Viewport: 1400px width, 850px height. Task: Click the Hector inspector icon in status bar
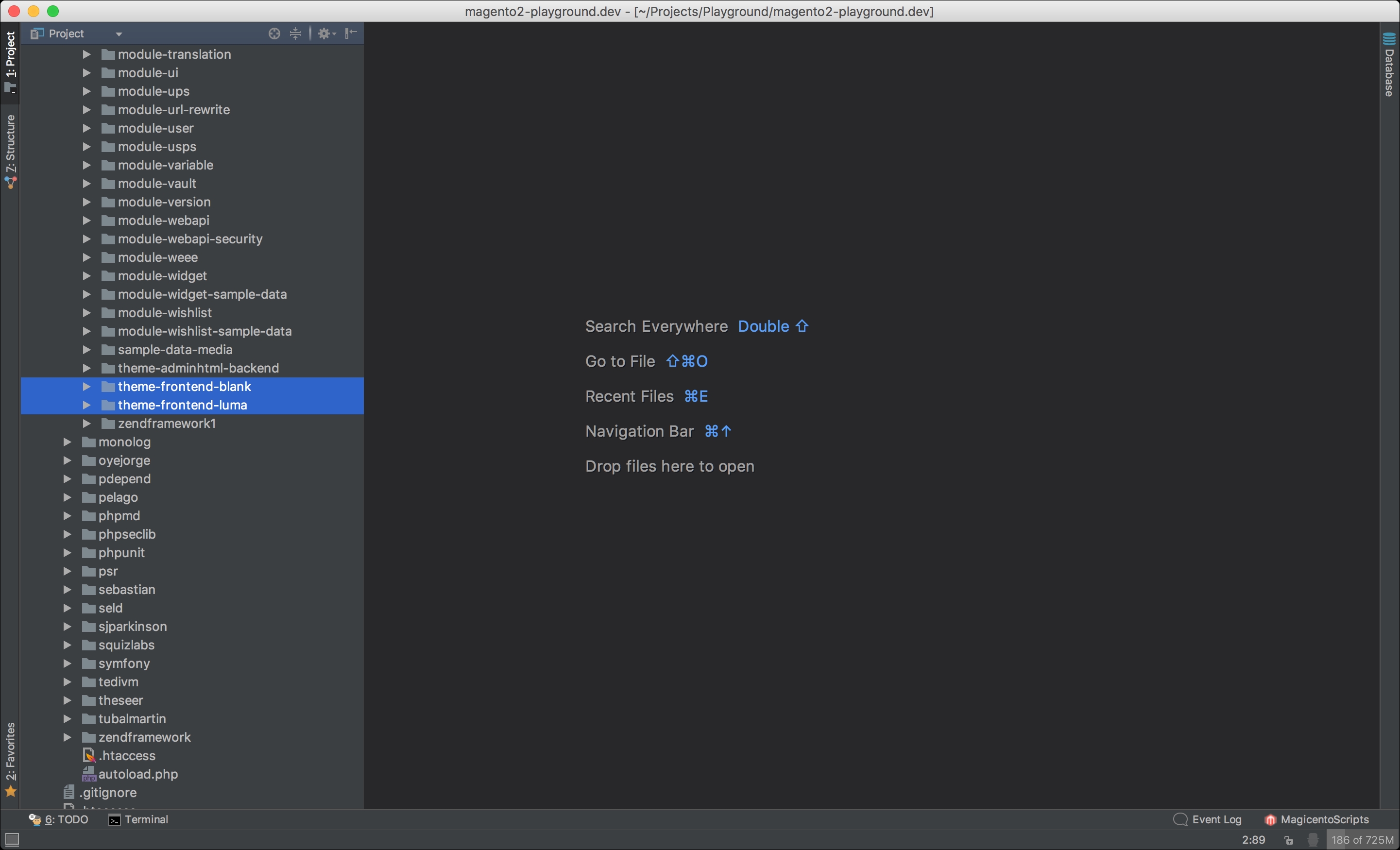pyautogui.click(x=1313, y=840)
